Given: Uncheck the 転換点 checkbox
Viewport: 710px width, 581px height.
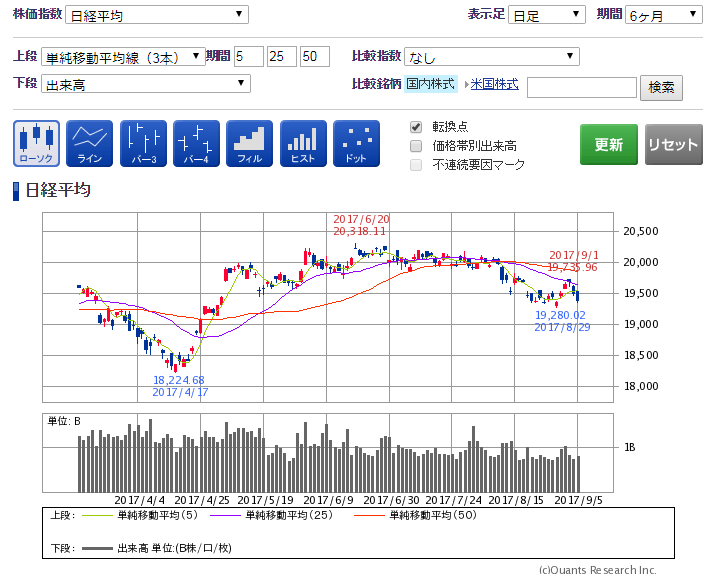Looking at the screenshot, I should (416, 127).
